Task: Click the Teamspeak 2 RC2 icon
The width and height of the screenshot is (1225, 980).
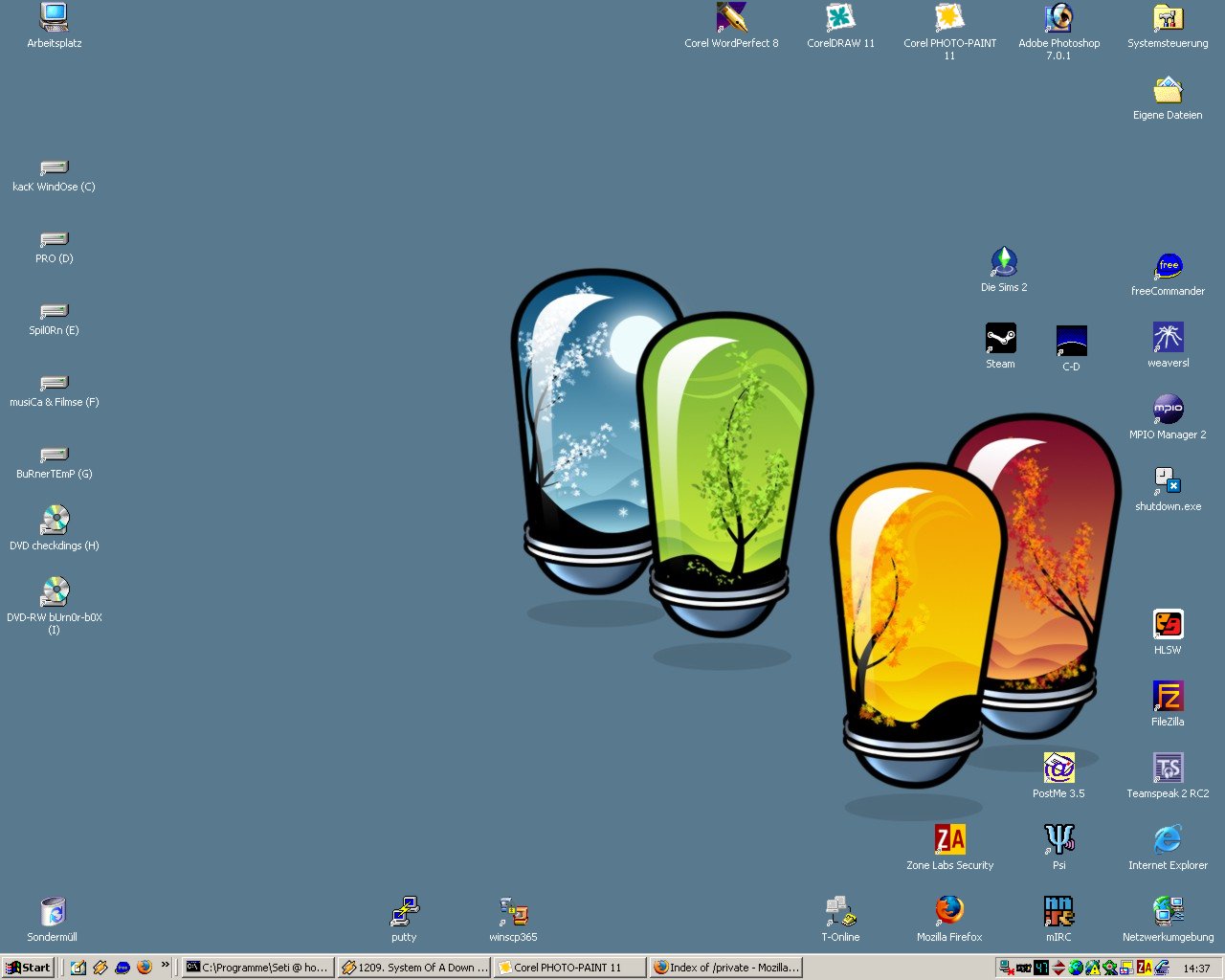Action: [x=1168, y=769]
